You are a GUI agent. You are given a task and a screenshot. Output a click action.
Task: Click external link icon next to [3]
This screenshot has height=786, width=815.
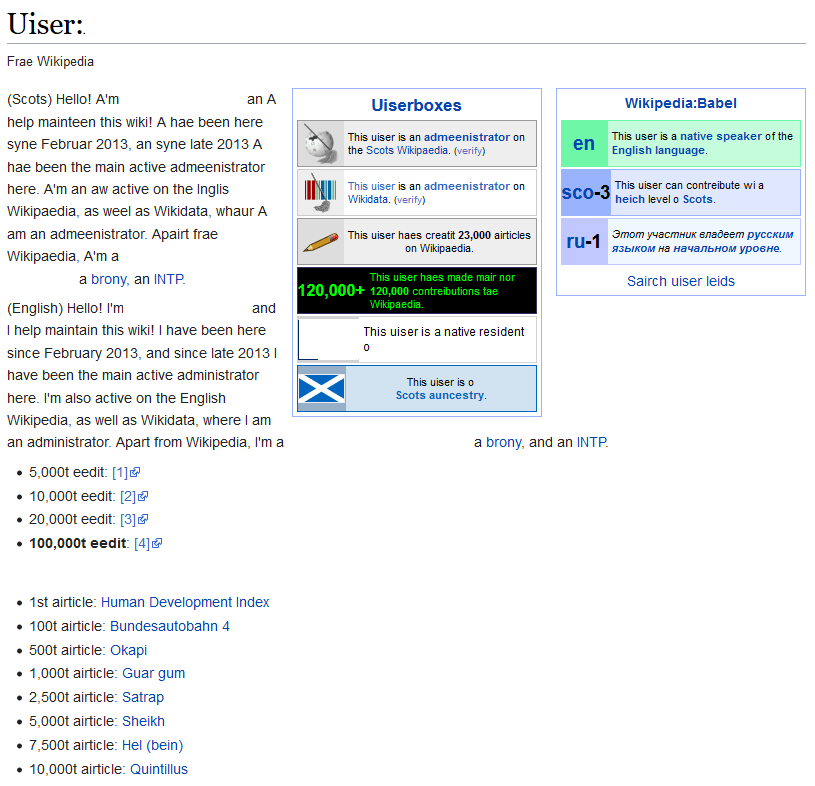pos(143,519)
